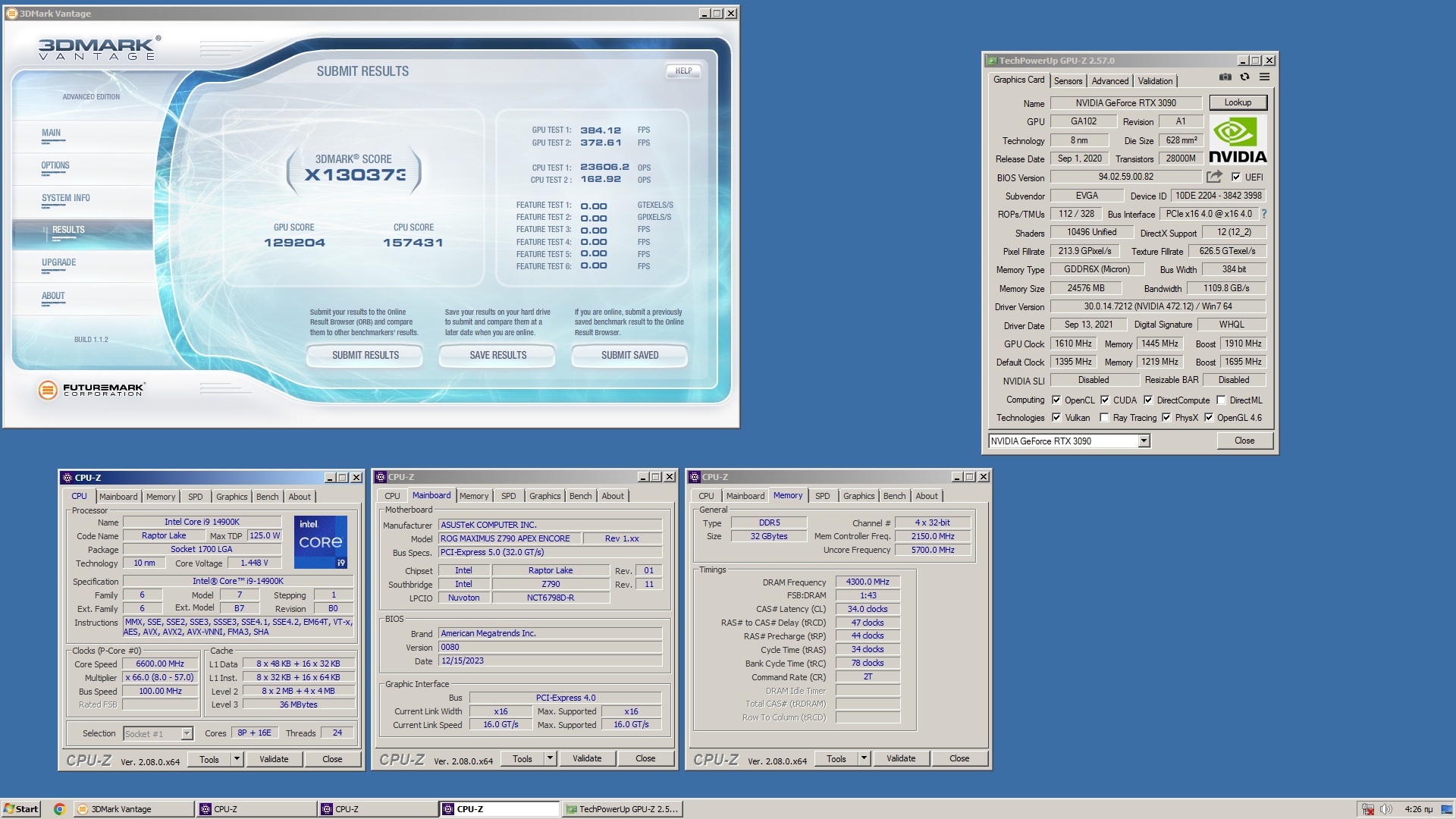Switch to TechPowerUp GPU-Z taskbar item
The image size is (1456, 819).
tap(623, 809)
